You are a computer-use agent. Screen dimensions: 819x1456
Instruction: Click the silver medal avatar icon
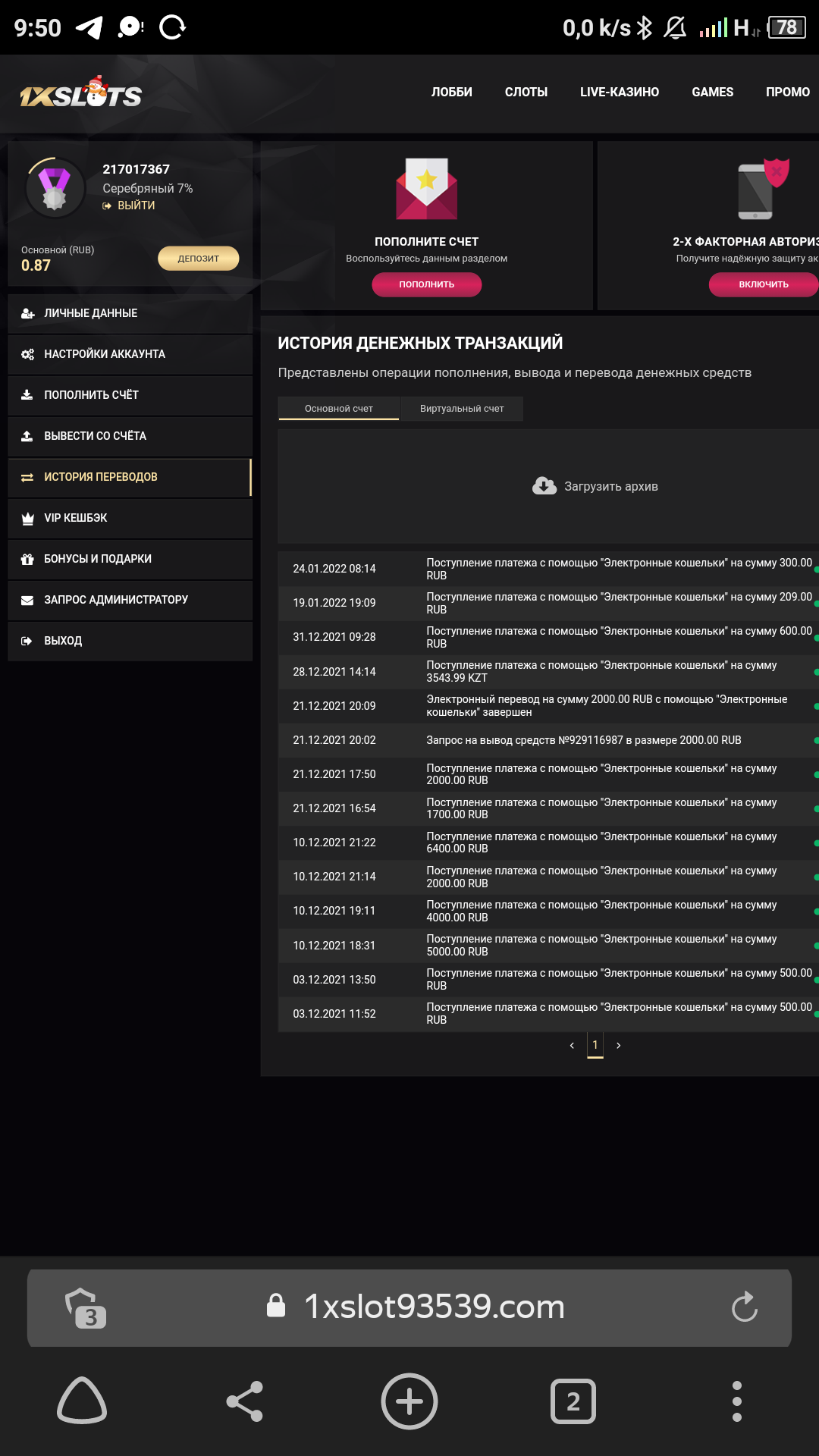click(54, 188)
